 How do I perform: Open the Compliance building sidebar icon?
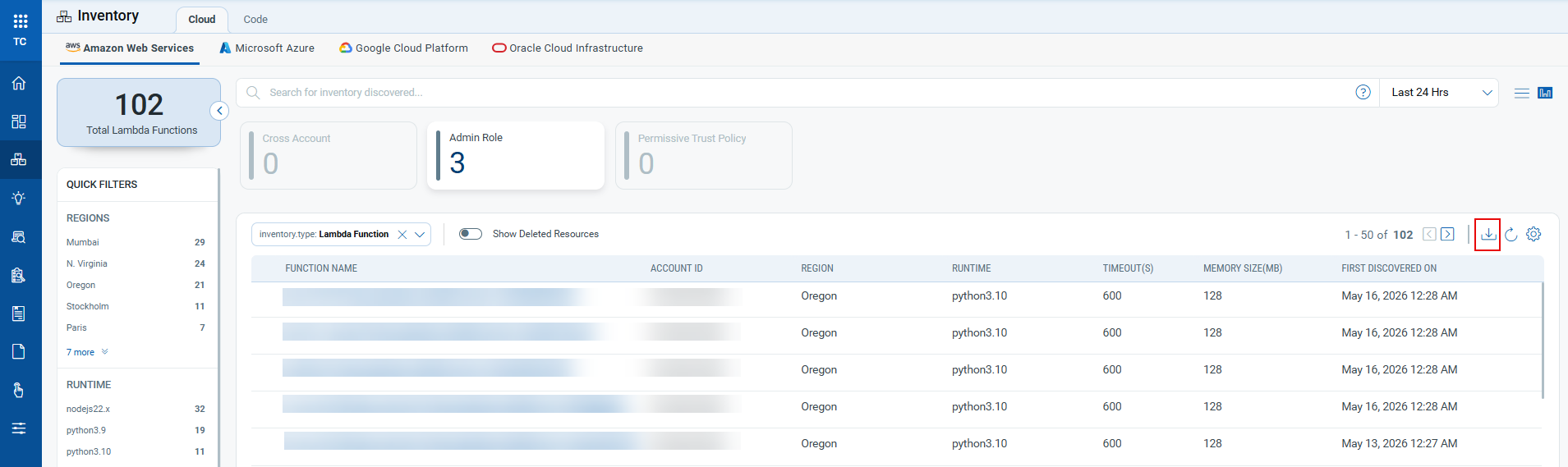tap(19, 275)
